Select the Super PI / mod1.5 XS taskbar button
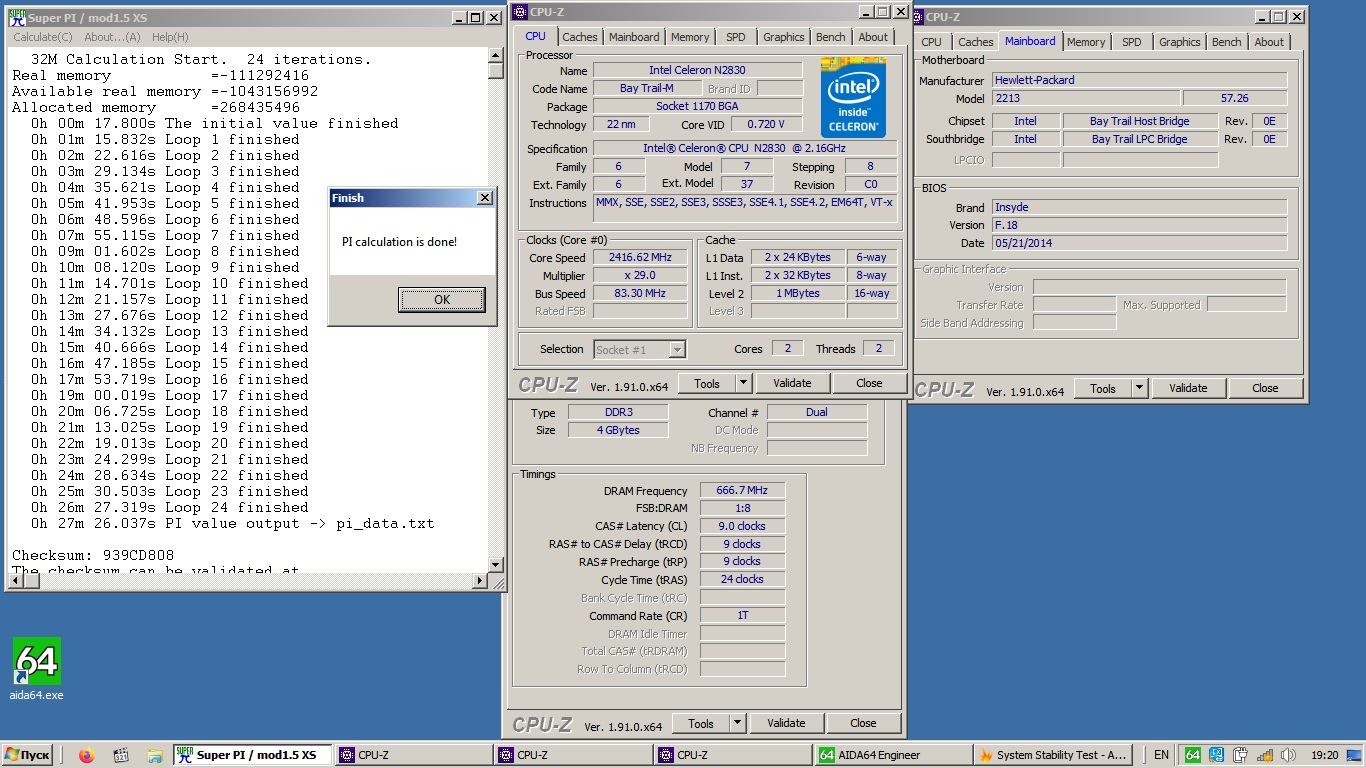Screen dimensions: 1366x768 tap(253, 755)
